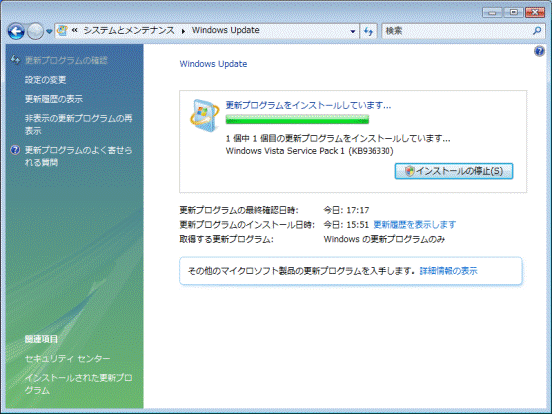Click the 関連項目 heading in the sidebar
Image resolution: width=552 pixels, height=414 pixels.
pyautogui.click(x=41, y=339)
